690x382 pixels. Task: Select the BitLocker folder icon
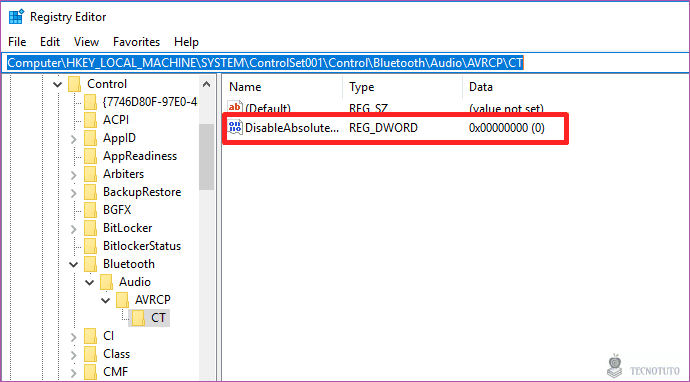click(x=90, y=228)
